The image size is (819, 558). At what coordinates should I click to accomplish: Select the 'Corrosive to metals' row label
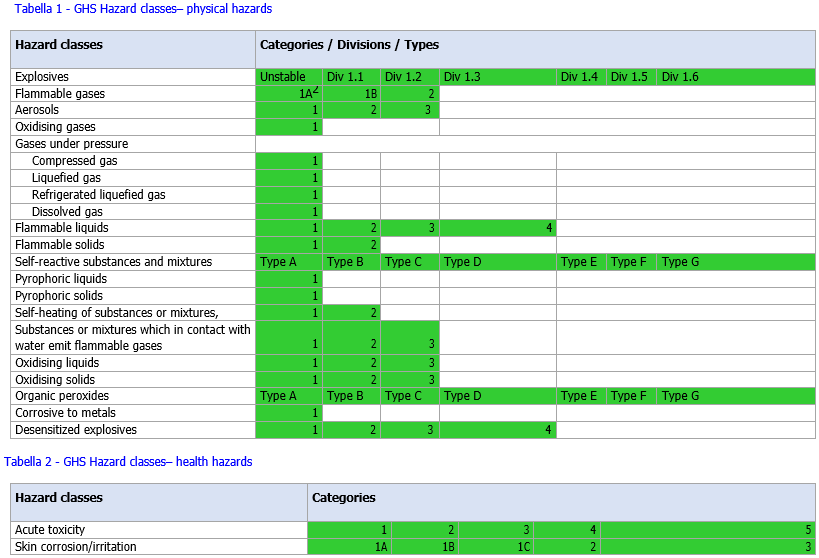coord(65,413)
